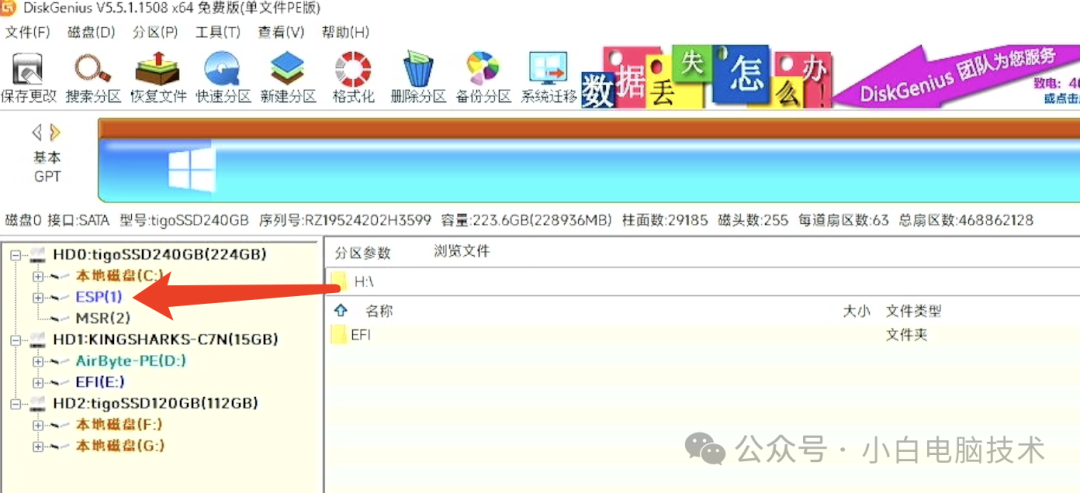Go to next disk with right arrow
Viewport: 1080px width, 493px height.
(56, 132)
